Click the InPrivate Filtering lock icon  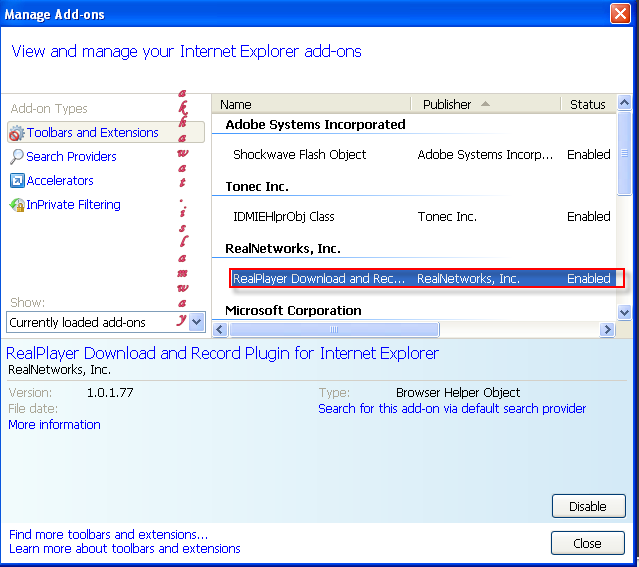tap(17, 205)
